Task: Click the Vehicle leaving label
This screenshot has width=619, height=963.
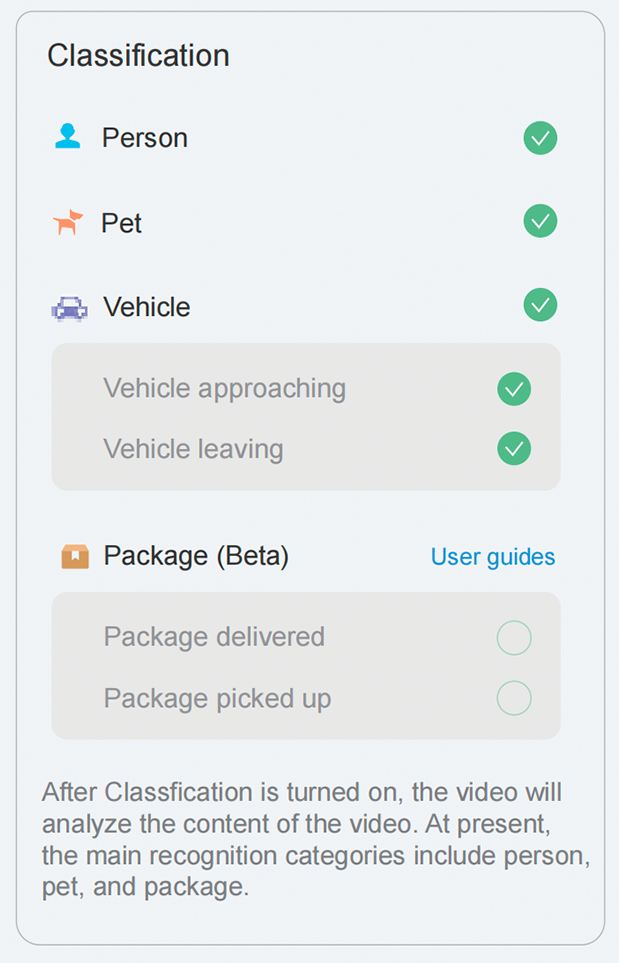Action: tap(193, 450)
